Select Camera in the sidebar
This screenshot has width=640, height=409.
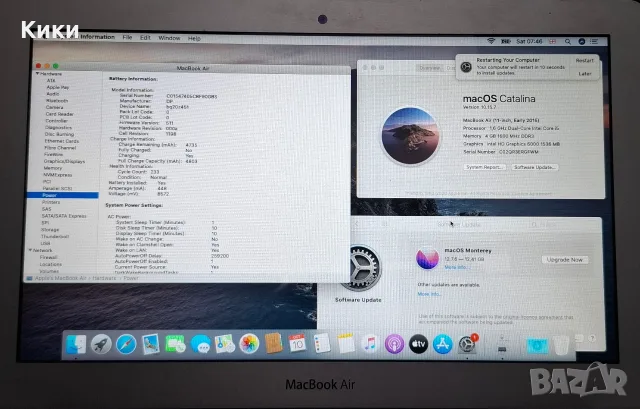click(x=54, y=107)
